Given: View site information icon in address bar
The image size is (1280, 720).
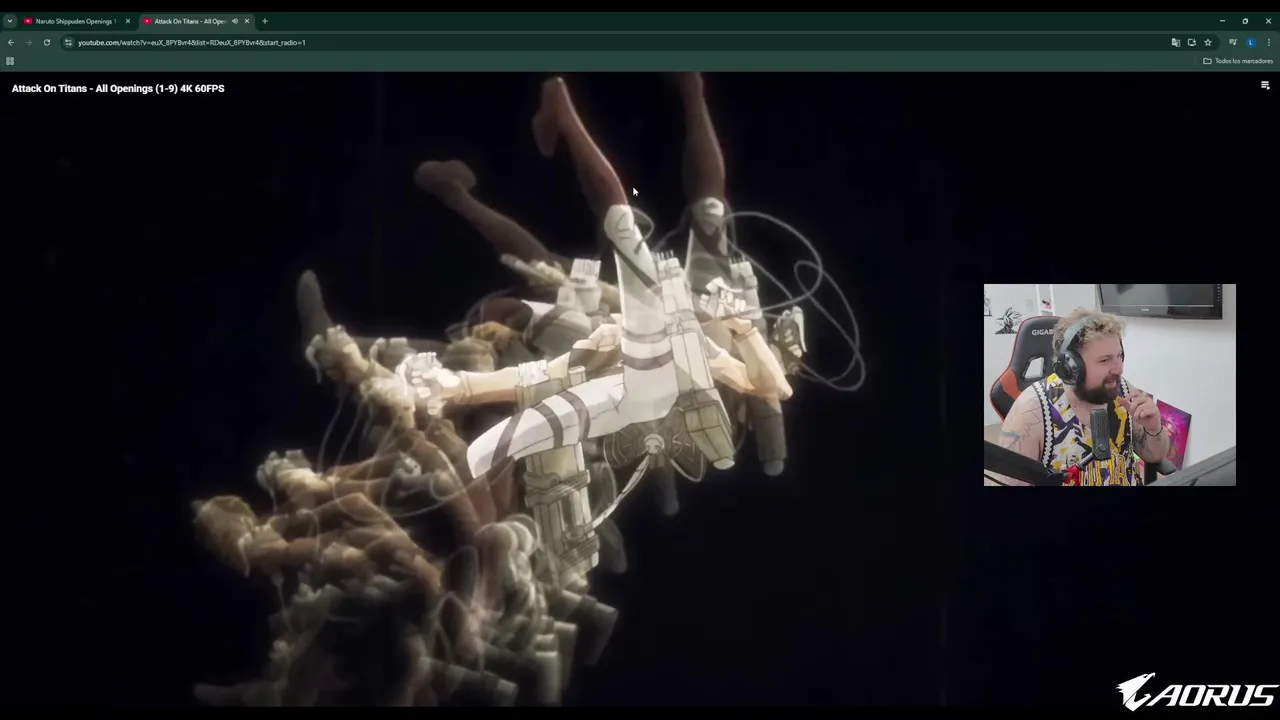Looking at the screenshot, I should click(68, 42).
